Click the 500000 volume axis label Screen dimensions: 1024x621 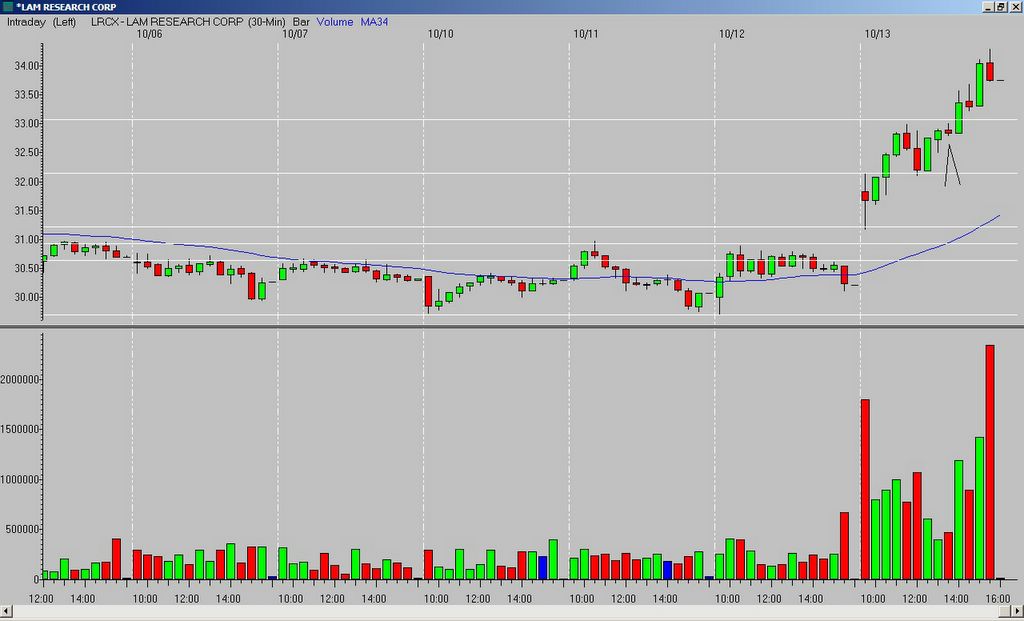[23, 530]
